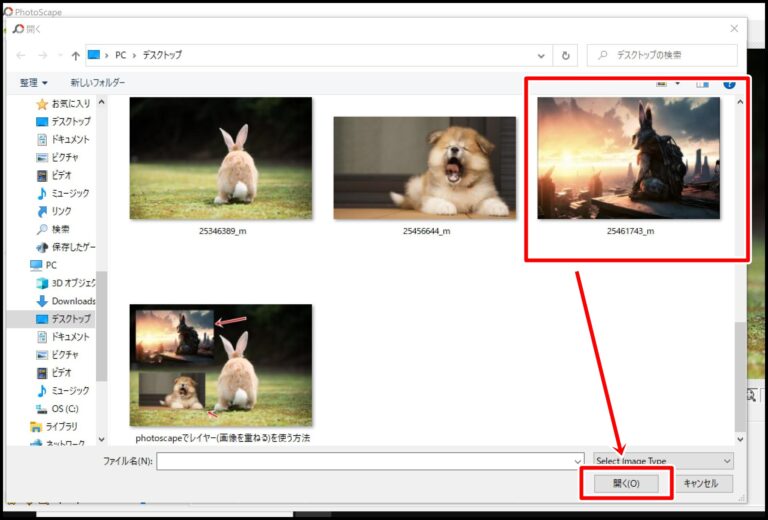Click the file name 25346389_m label
The height and width of the screenshot is (520, 768).
[x=223, y=231]
